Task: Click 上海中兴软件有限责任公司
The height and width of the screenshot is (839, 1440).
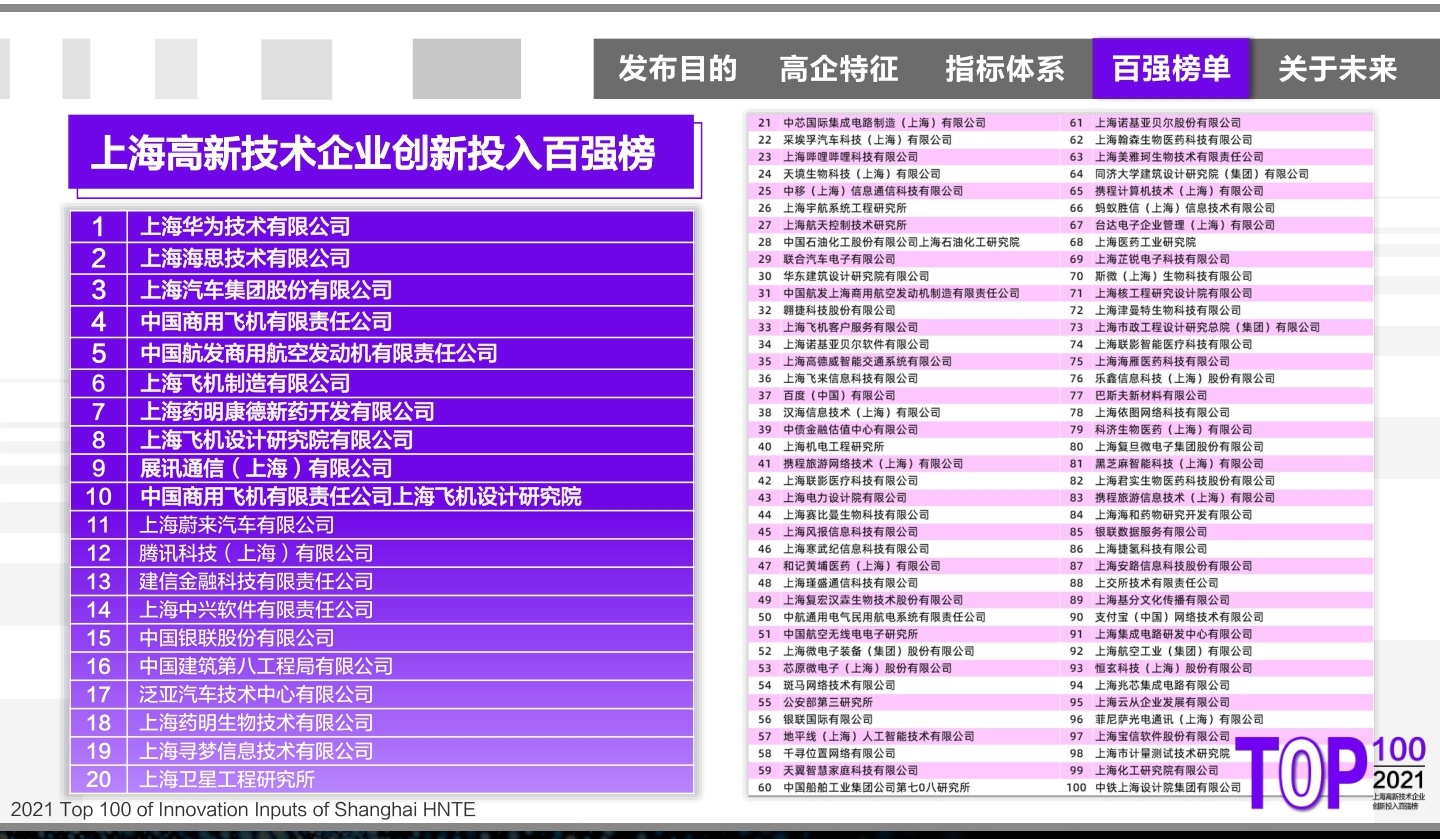Action: point(382,609)
